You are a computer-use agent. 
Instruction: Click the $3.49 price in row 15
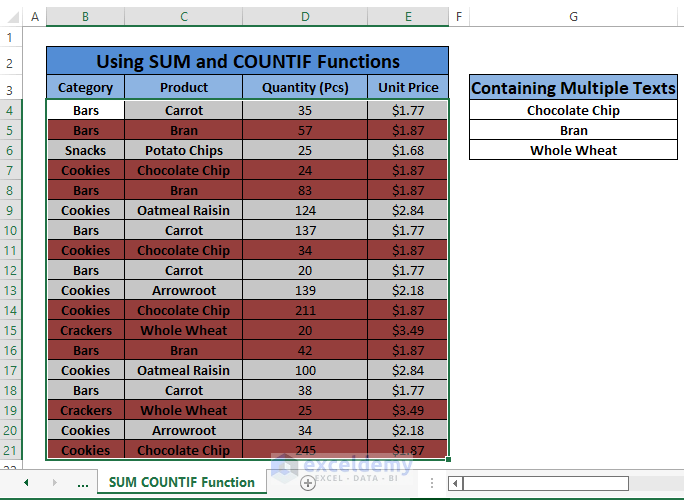click(x=408, y=330)
